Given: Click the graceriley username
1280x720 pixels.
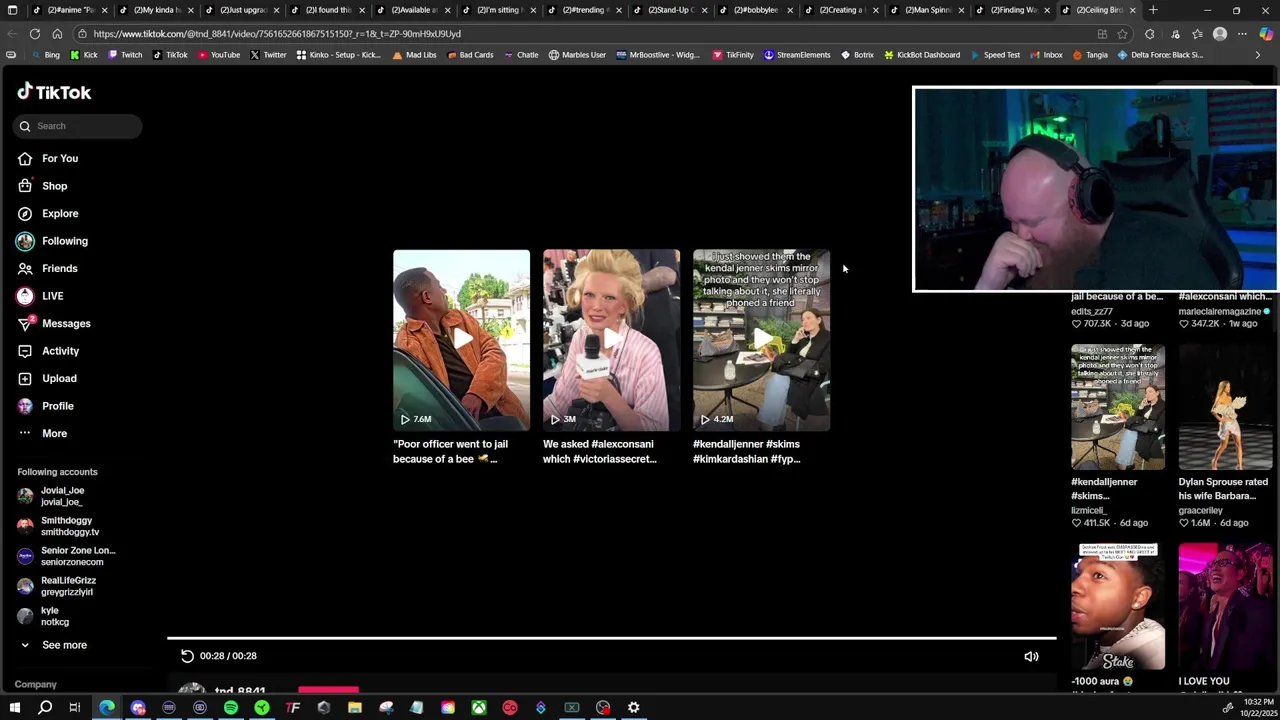Looking at the screenshot, I should tap(1201, 510).
